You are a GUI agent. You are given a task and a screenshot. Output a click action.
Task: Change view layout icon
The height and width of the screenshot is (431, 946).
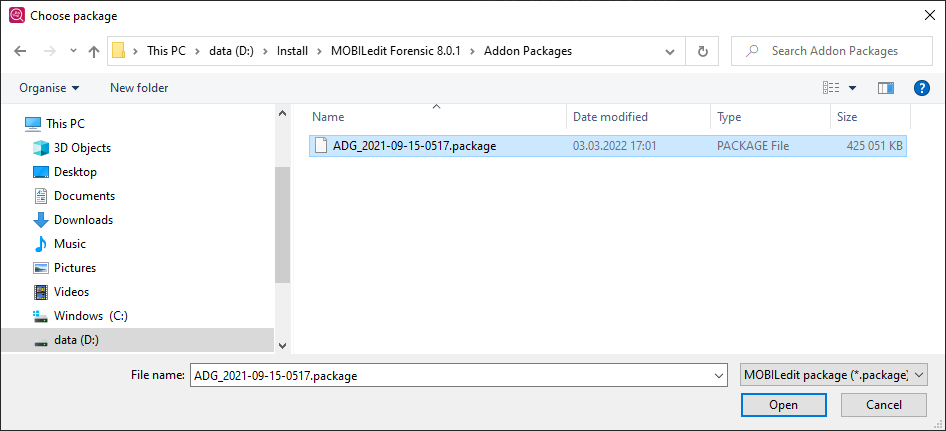pos(831,88)
